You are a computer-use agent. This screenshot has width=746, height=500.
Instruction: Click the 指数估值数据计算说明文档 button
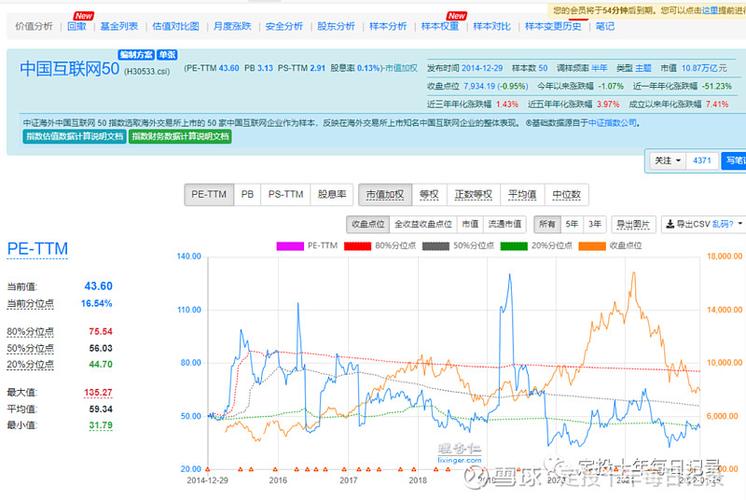point(74,136)
